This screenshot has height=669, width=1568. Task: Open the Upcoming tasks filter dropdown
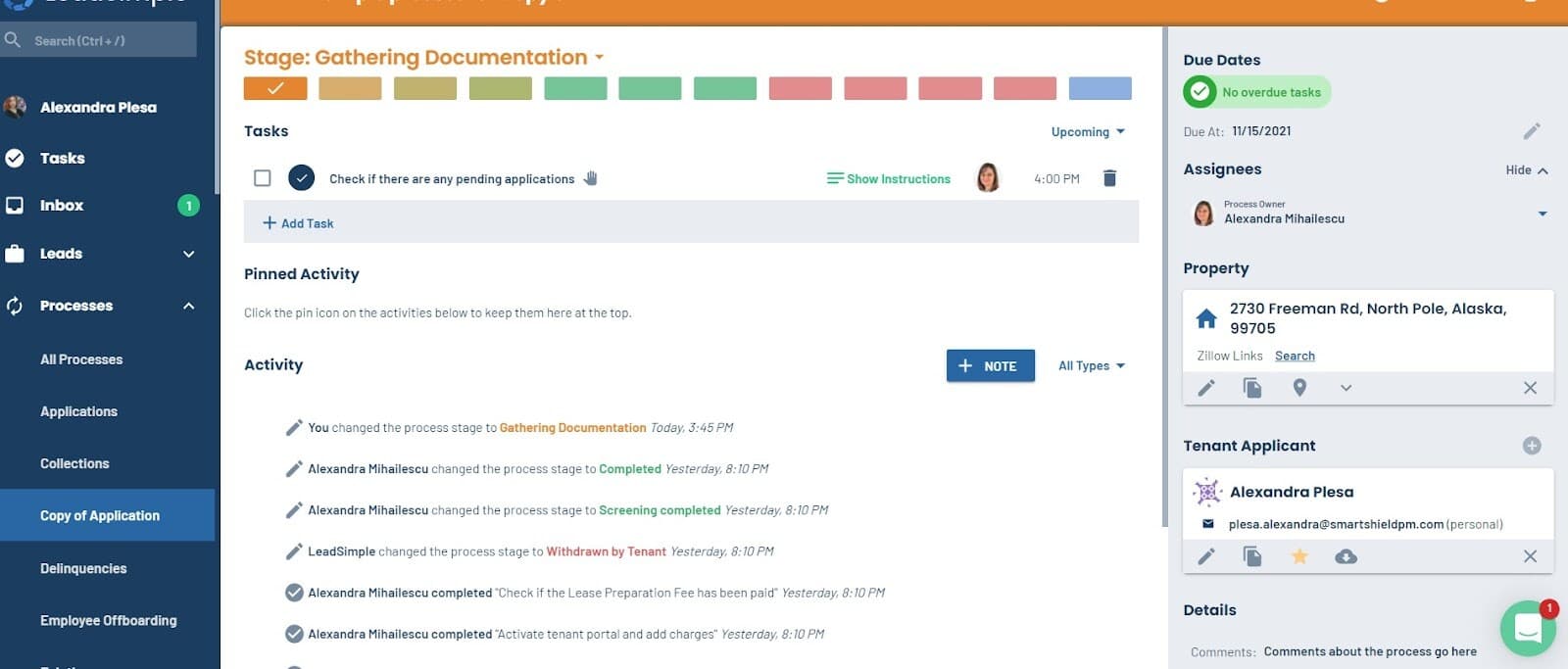coord(1088,132)
